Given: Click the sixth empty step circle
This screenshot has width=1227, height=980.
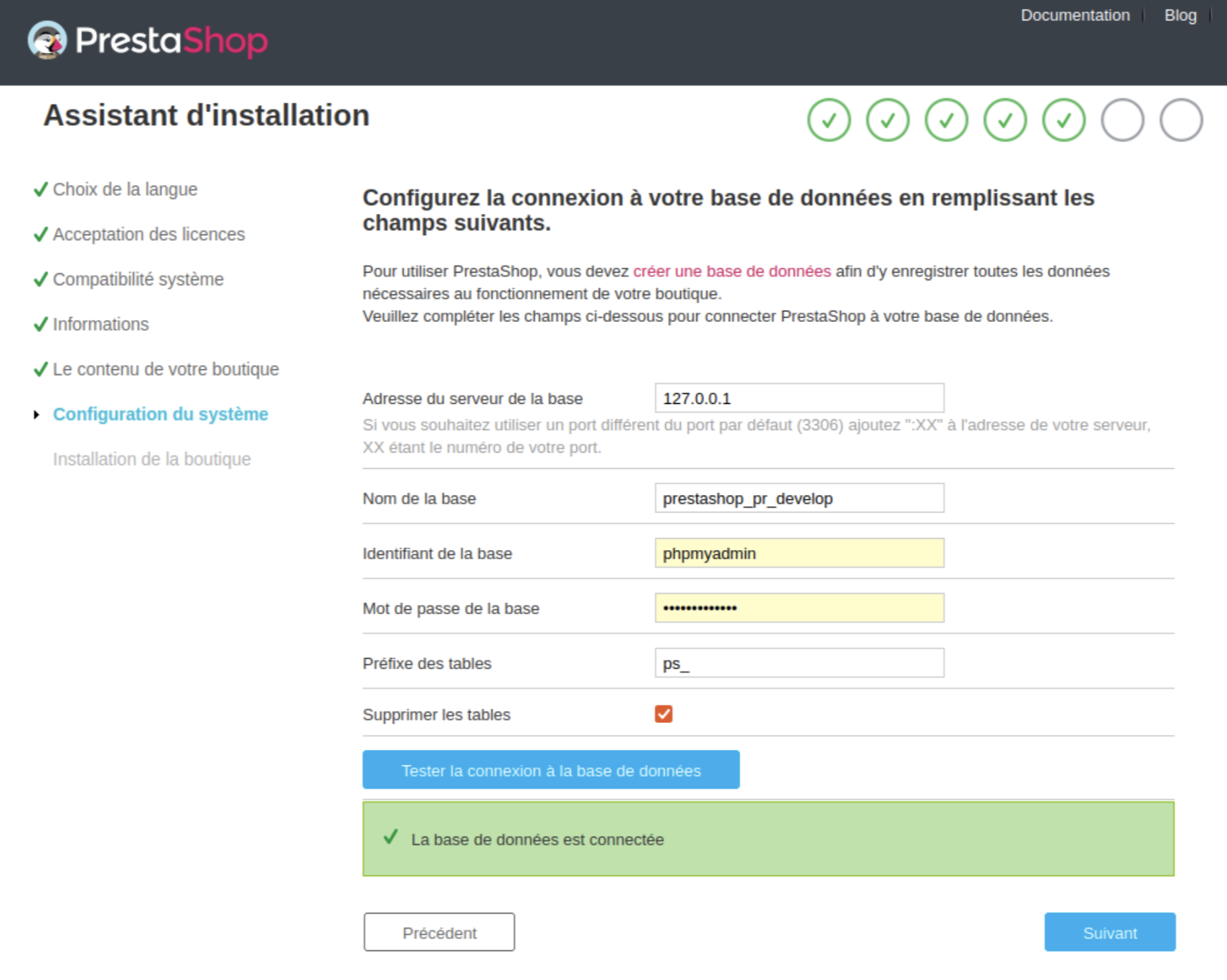Looking at the screenshot, I should coord(1123,120).
